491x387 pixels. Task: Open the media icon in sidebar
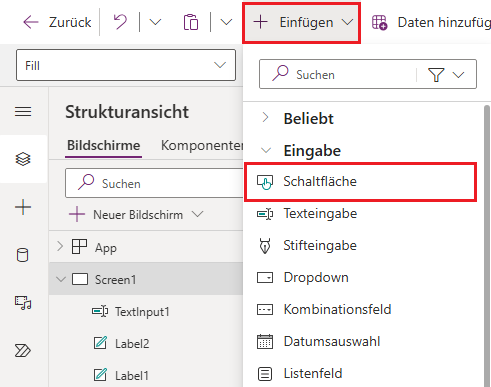pos(23,303)
